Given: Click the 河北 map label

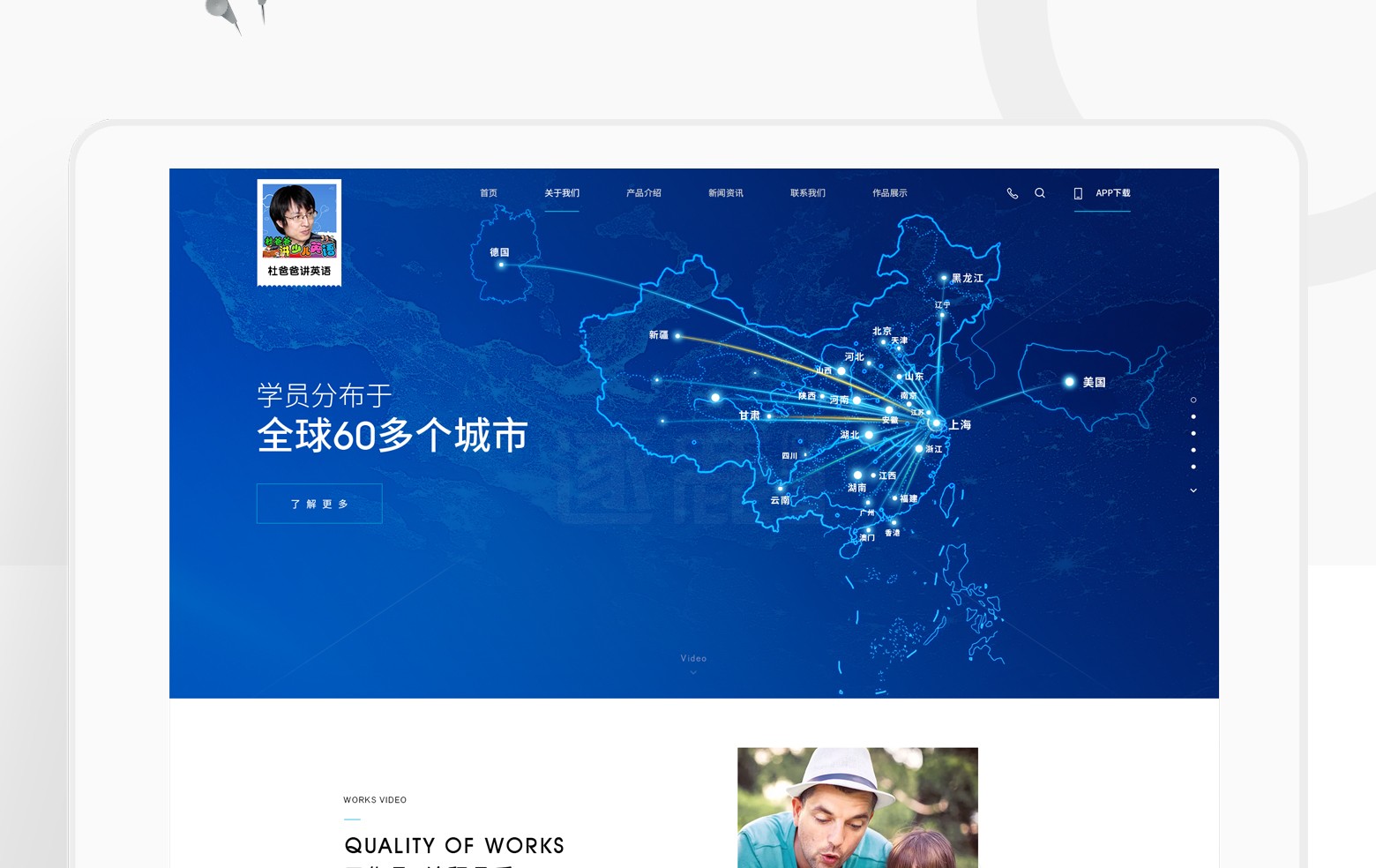Looking at the screenshot, I should click(855, 356).
